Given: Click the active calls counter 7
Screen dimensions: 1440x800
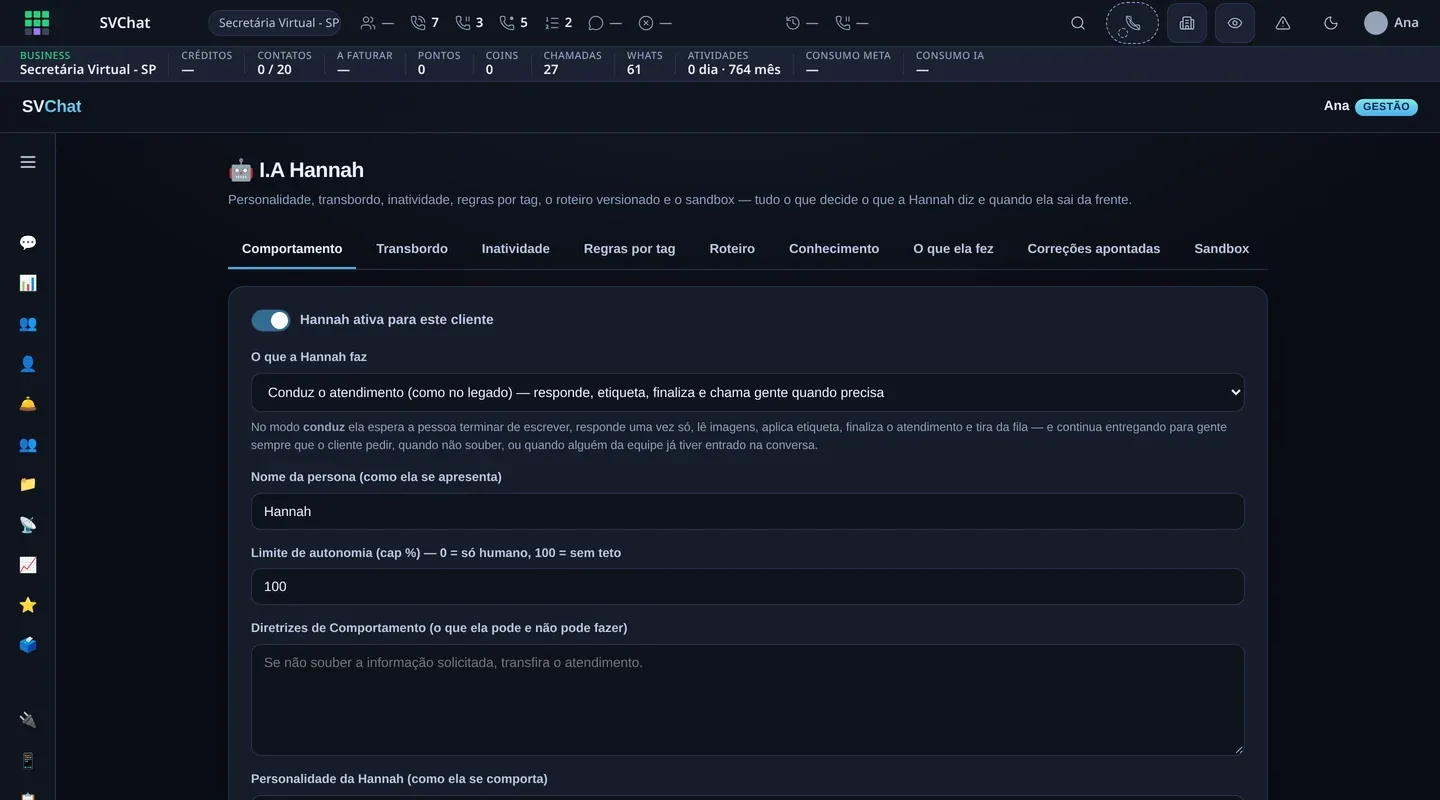Looking at the screenshot, I should (x=425, y=23).
